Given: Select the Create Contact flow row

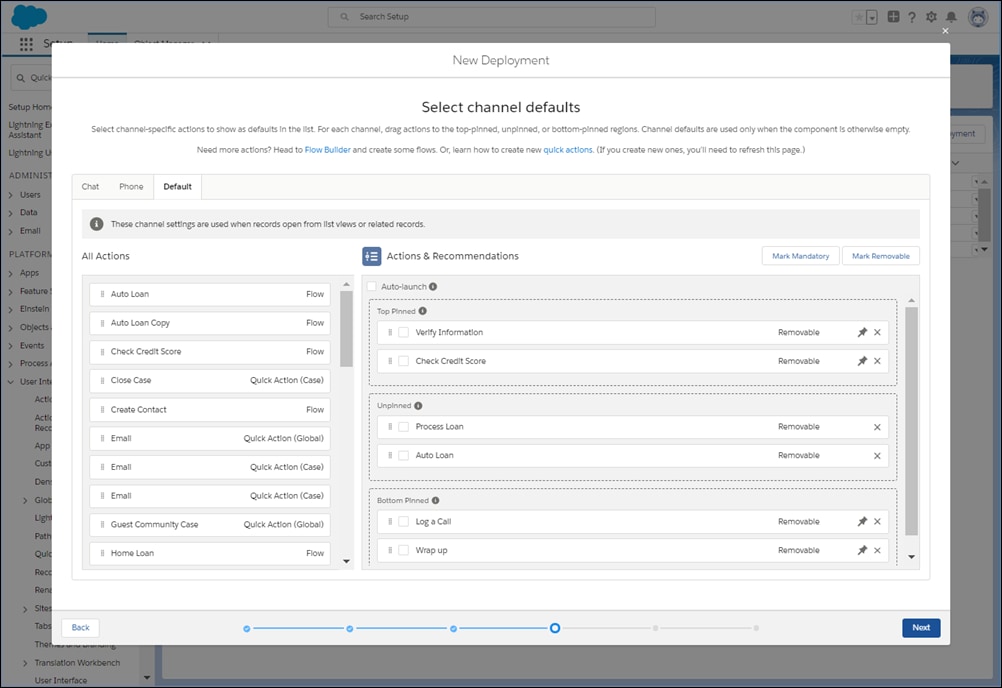Looking at the screenshot, I should pyautogui.click(x=210, y=409).
